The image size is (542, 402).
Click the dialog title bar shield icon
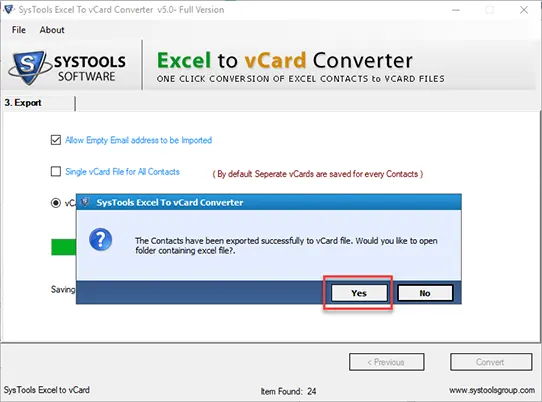(x=85, y=202)
